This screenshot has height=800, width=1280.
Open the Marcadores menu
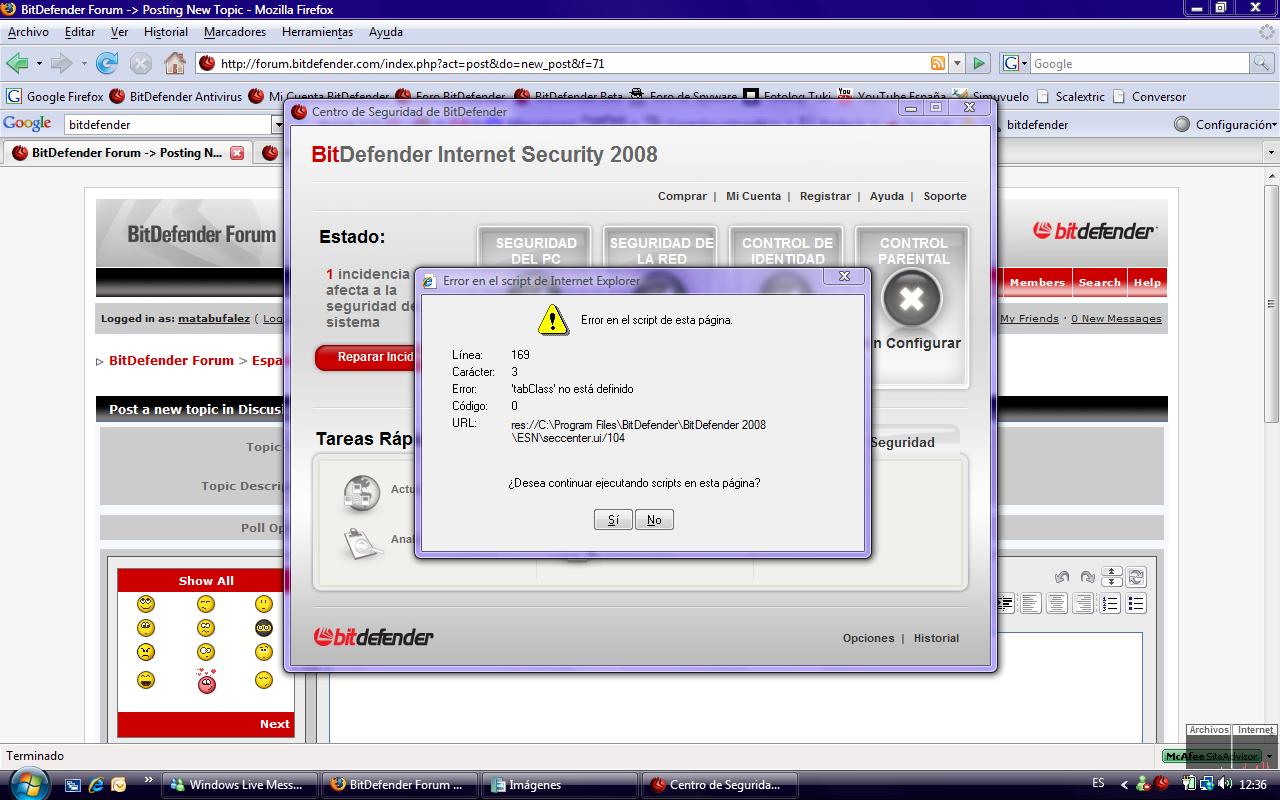pos(235,32)
